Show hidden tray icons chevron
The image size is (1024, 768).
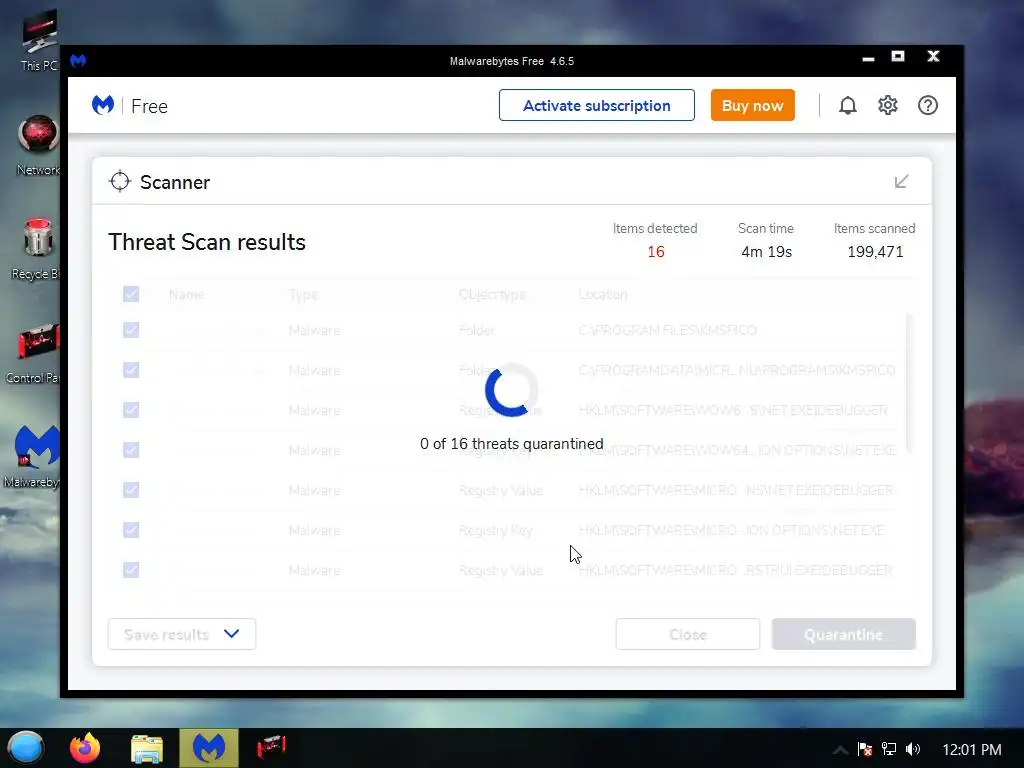[840, 750]
